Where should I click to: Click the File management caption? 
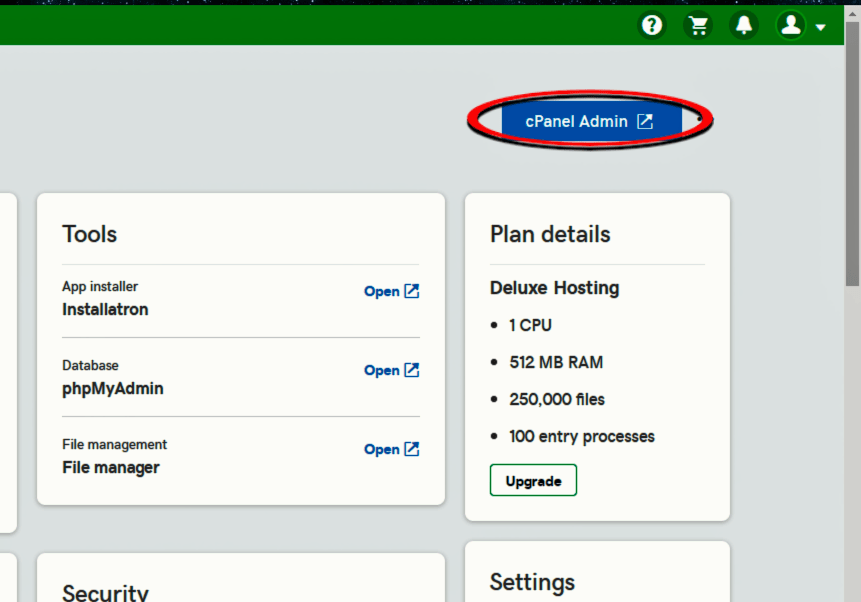click(114, 444)
